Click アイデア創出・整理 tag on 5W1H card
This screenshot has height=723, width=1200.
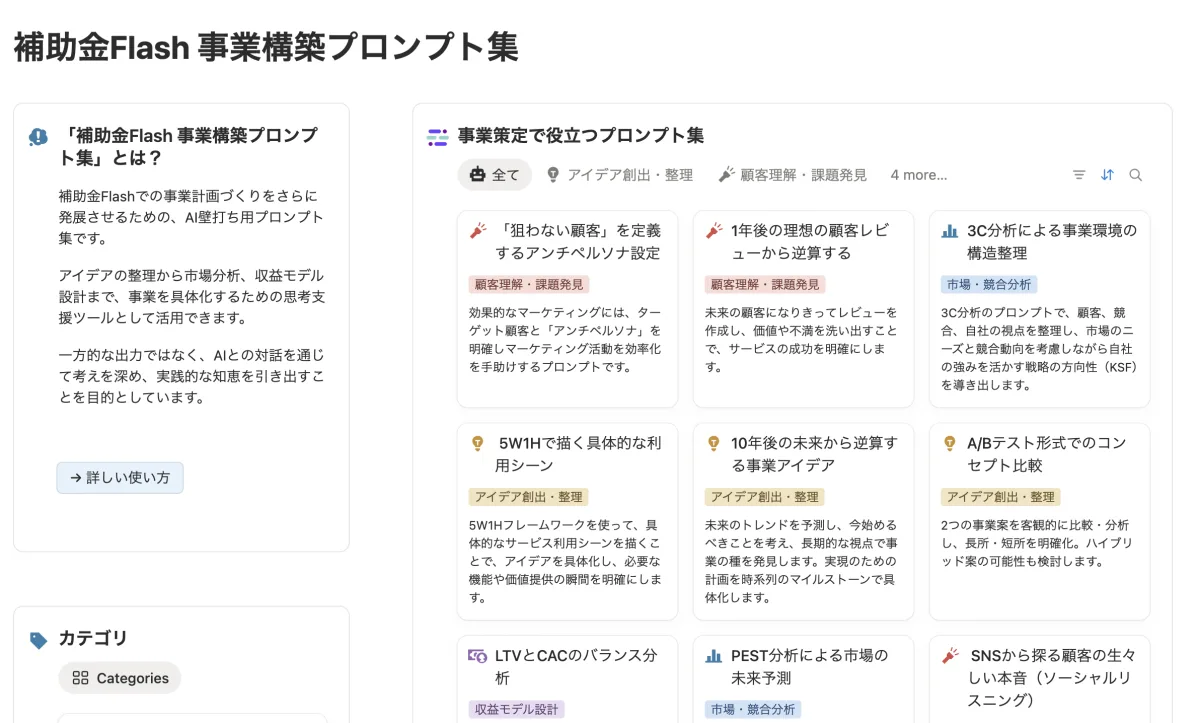click(529, 497)
